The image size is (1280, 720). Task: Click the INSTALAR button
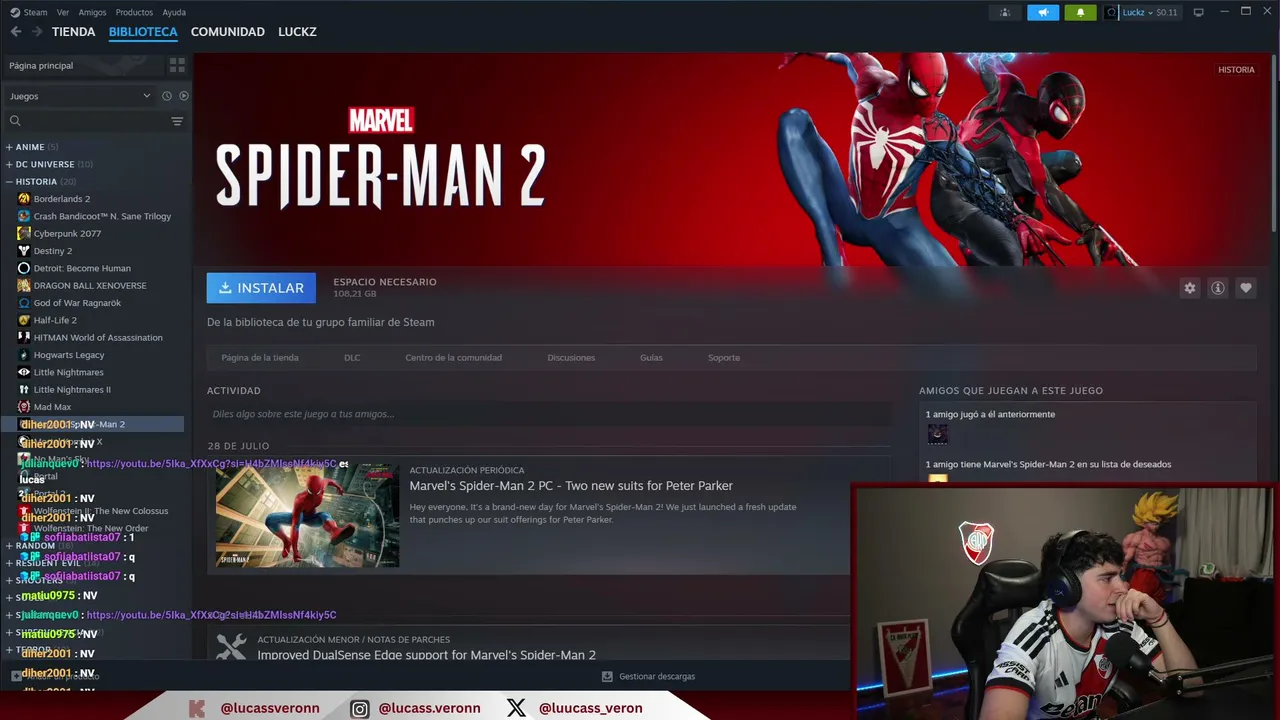(x=261, y=288)
